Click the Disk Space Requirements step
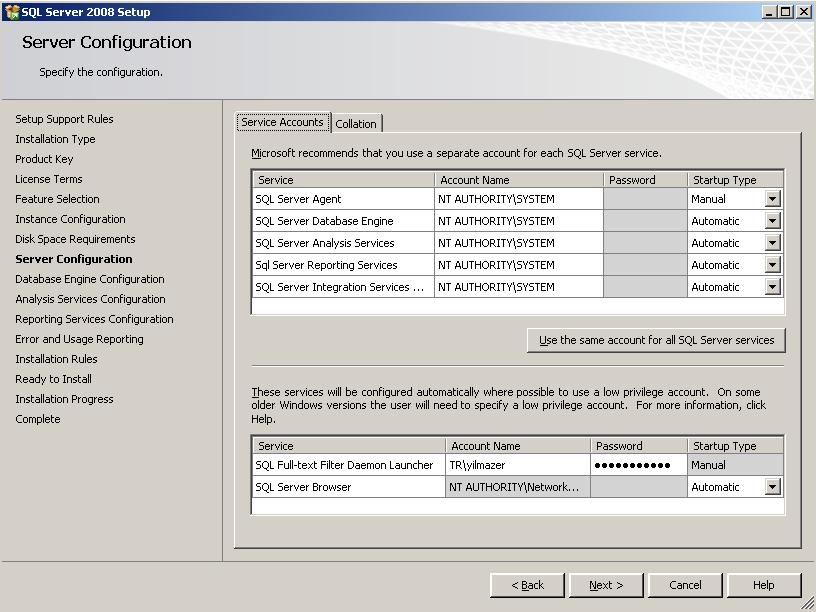This screenshot has height=612, width=816. [75, 239]
